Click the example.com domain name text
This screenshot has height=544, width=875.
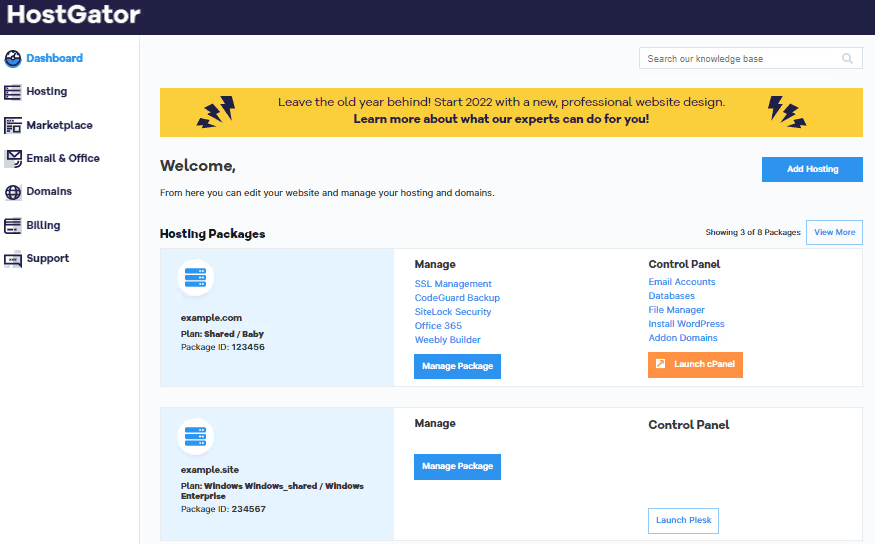[x=211, y=317]
